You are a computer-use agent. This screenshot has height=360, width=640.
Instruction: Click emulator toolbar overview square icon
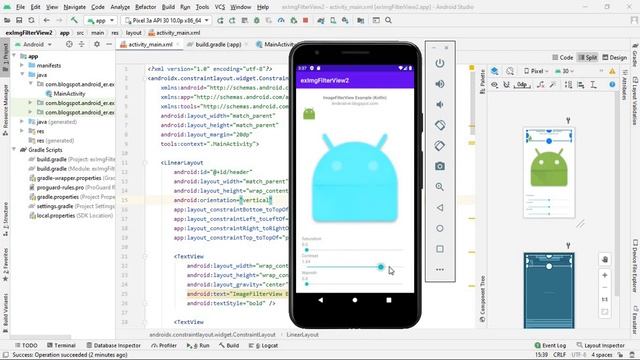[440, 249]
